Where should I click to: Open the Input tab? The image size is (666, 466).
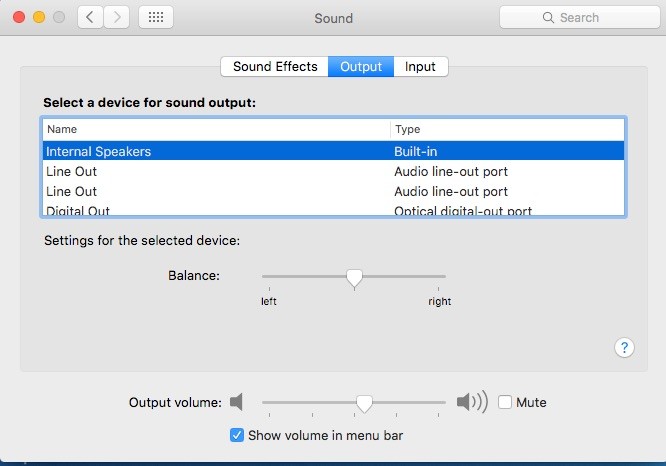[x=420, y=67]
